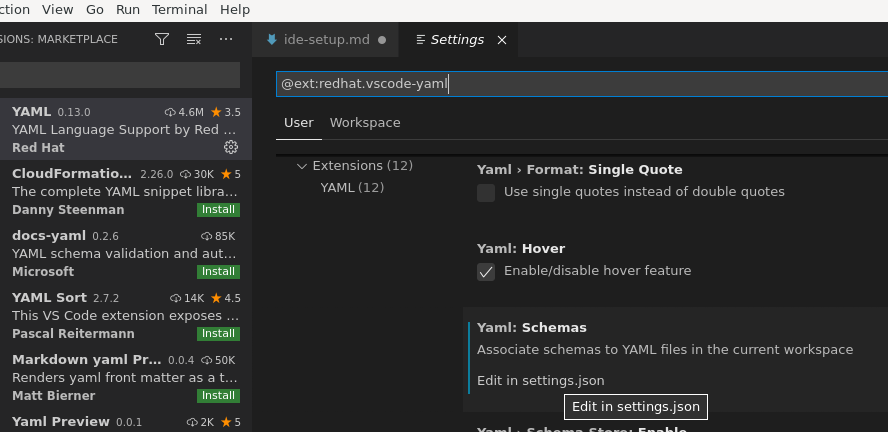The image size is (888, 432).
Task: Click the download count icon for Yaml Preview
Action: pyautogui.click(x=192, y=422)
